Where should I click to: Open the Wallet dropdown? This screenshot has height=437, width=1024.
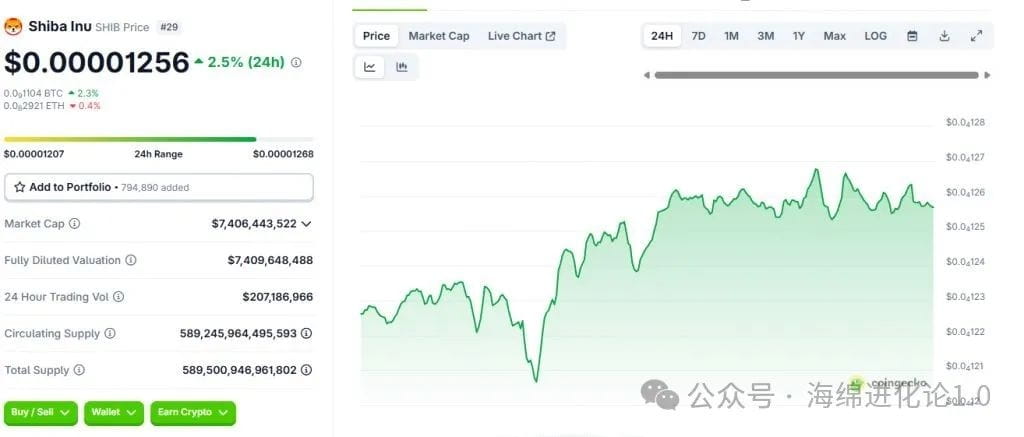coord(114,413)
